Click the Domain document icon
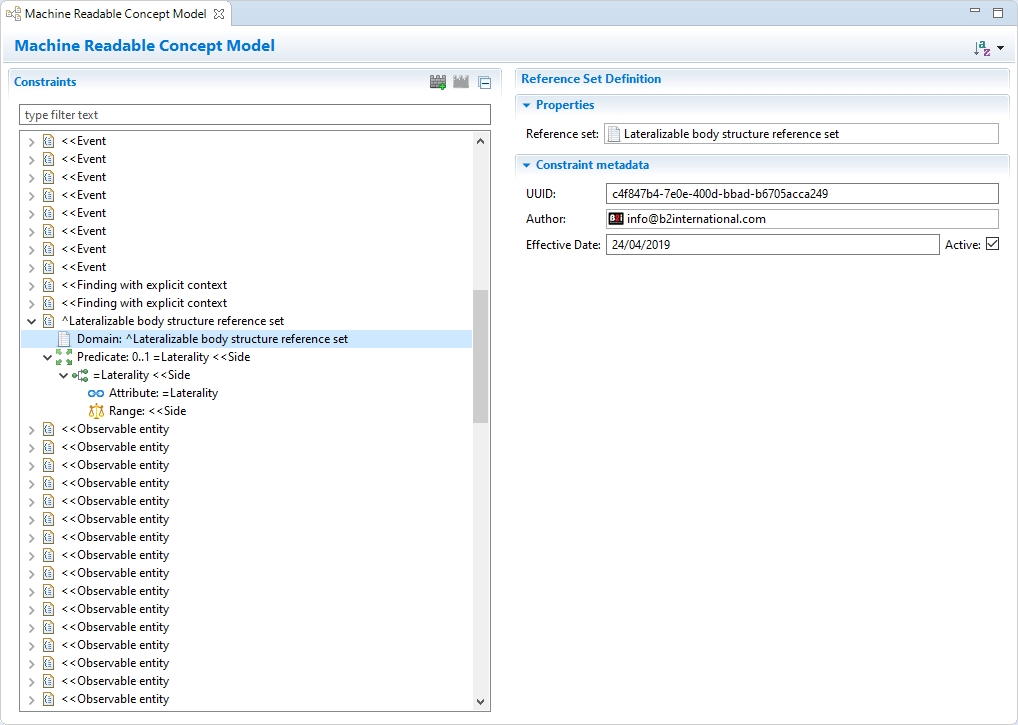This screenshot has width=1018, height=725. coord(64,339)
